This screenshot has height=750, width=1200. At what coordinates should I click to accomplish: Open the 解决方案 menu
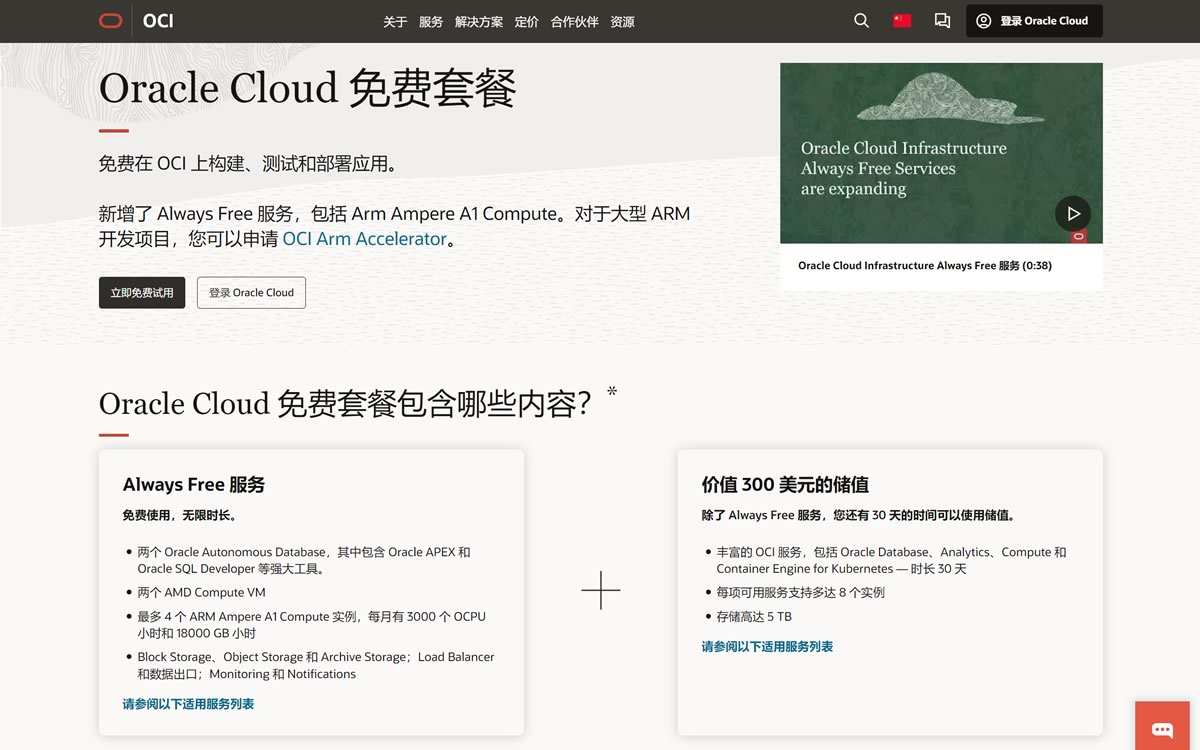click(x=479, y=22)
